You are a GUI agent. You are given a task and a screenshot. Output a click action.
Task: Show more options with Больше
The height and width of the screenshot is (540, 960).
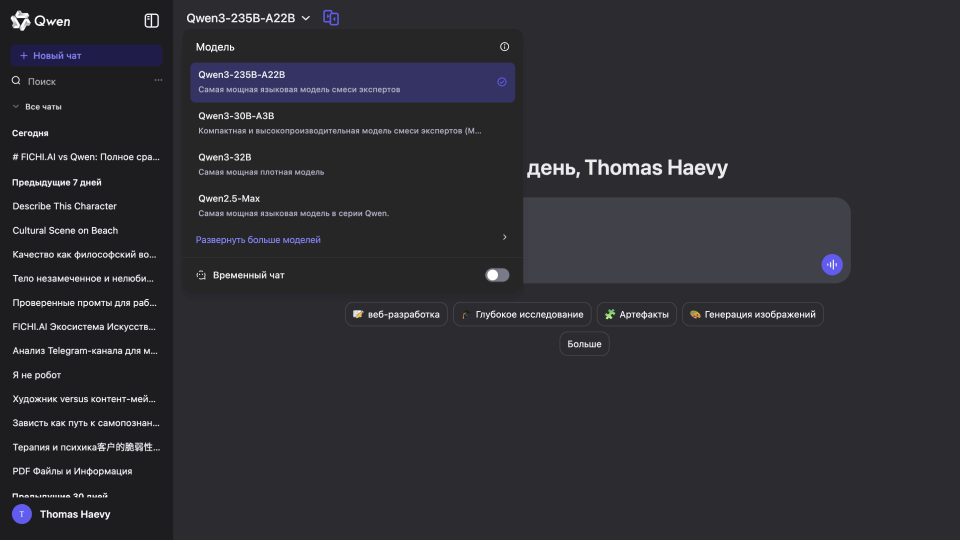584,344
